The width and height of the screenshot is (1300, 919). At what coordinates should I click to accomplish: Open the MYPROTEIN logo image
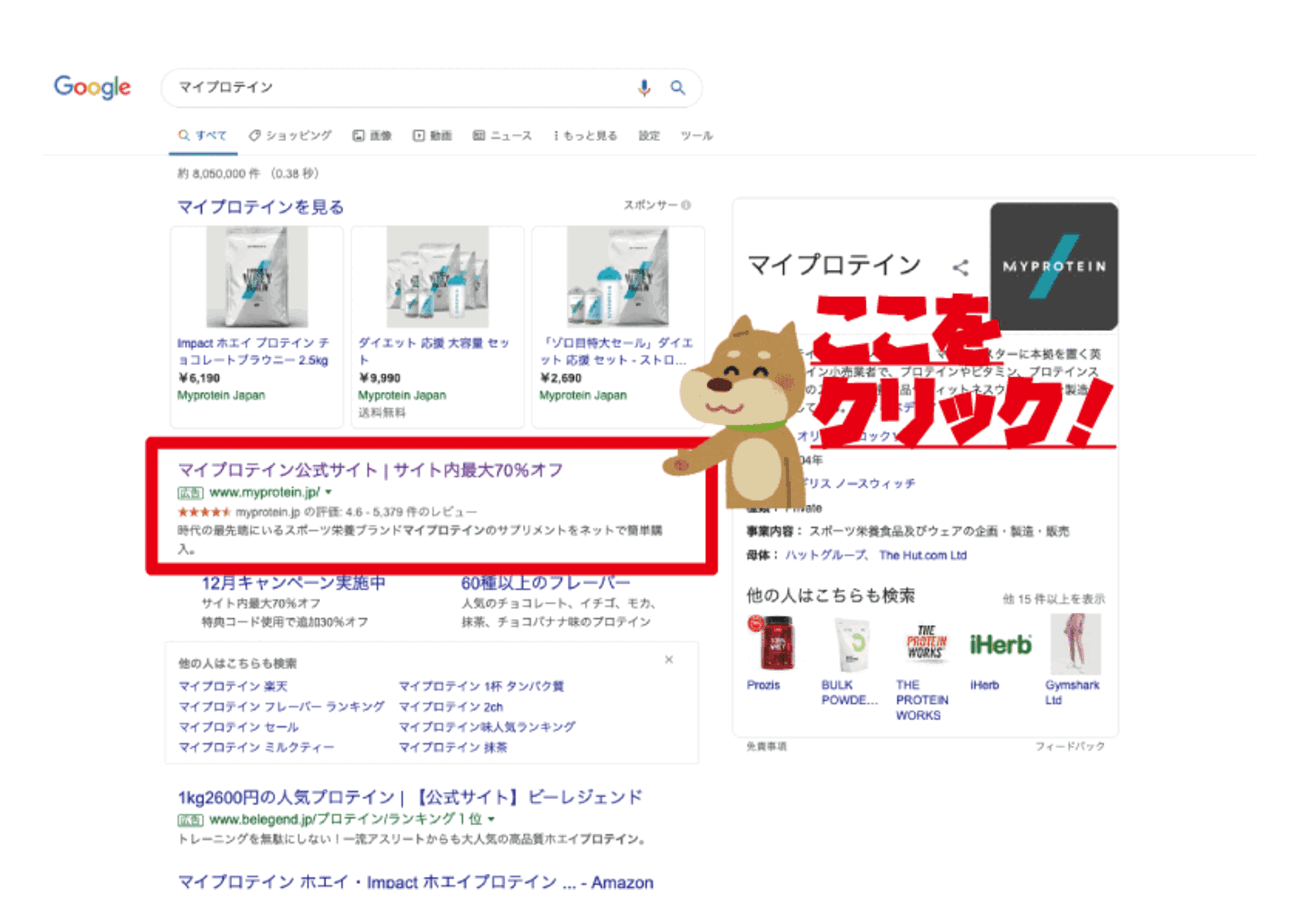coord(1054,266)
